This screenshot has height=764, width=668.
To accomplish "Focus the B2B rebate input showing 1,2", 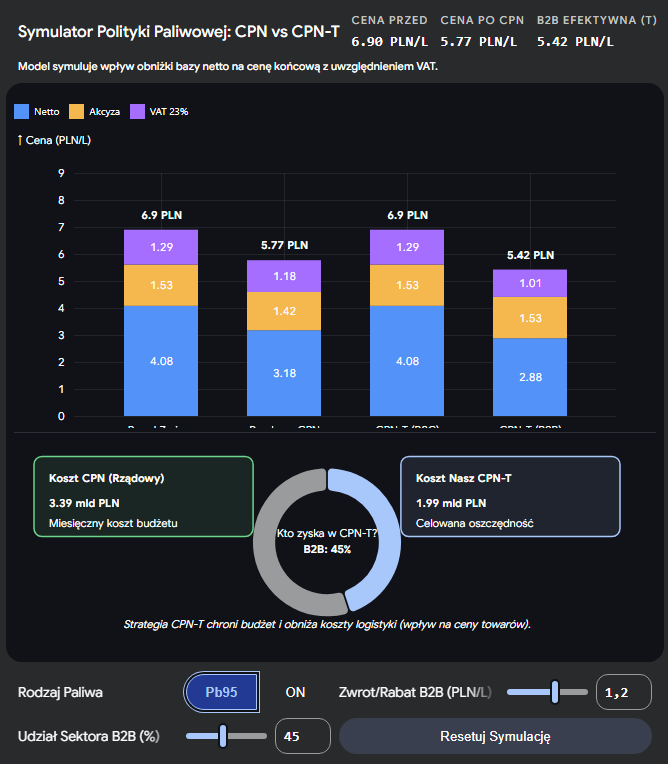I will 624,692.
